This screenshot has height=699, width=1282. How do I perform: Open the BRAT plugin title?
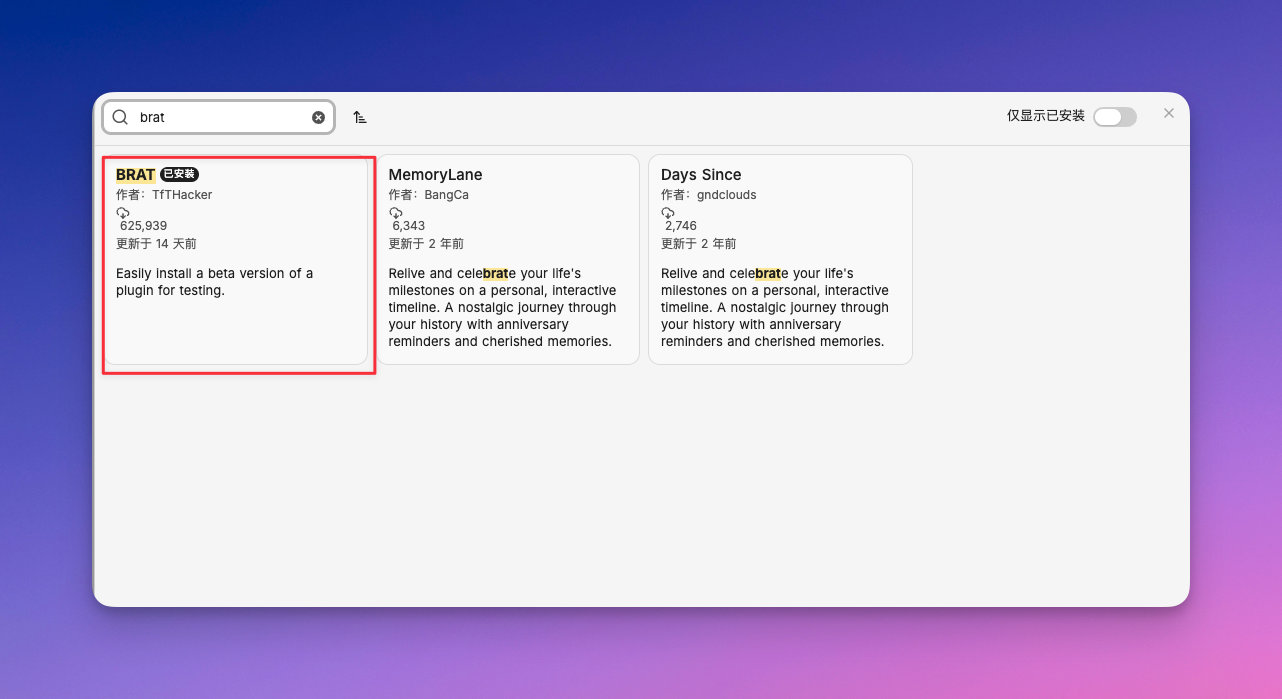click(x=135, y=175)
